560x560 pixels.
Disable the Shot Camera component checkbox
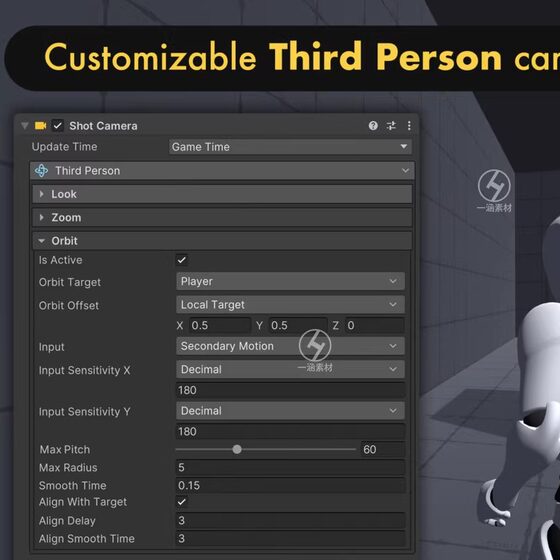(58, 126)
